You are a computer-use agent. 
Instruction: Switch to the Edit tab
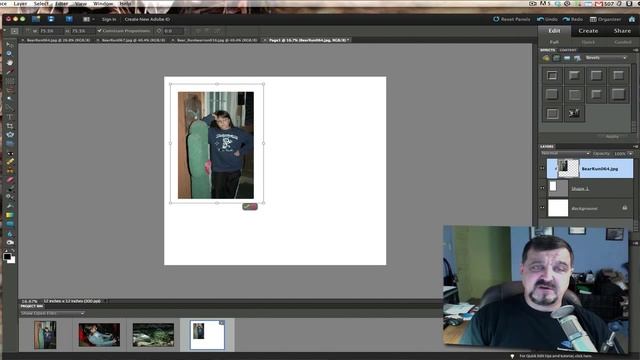(554, 31)
